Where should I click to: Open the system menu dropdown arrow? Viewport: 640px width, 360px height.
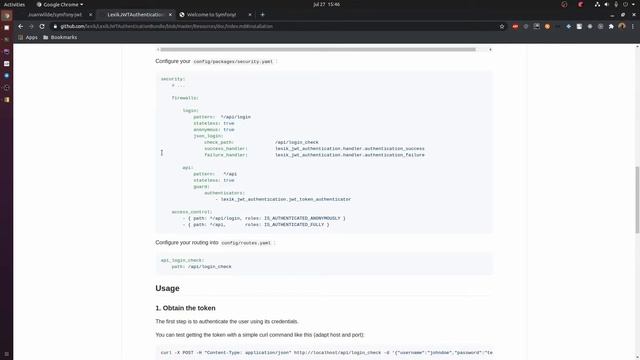coord(634,4)
